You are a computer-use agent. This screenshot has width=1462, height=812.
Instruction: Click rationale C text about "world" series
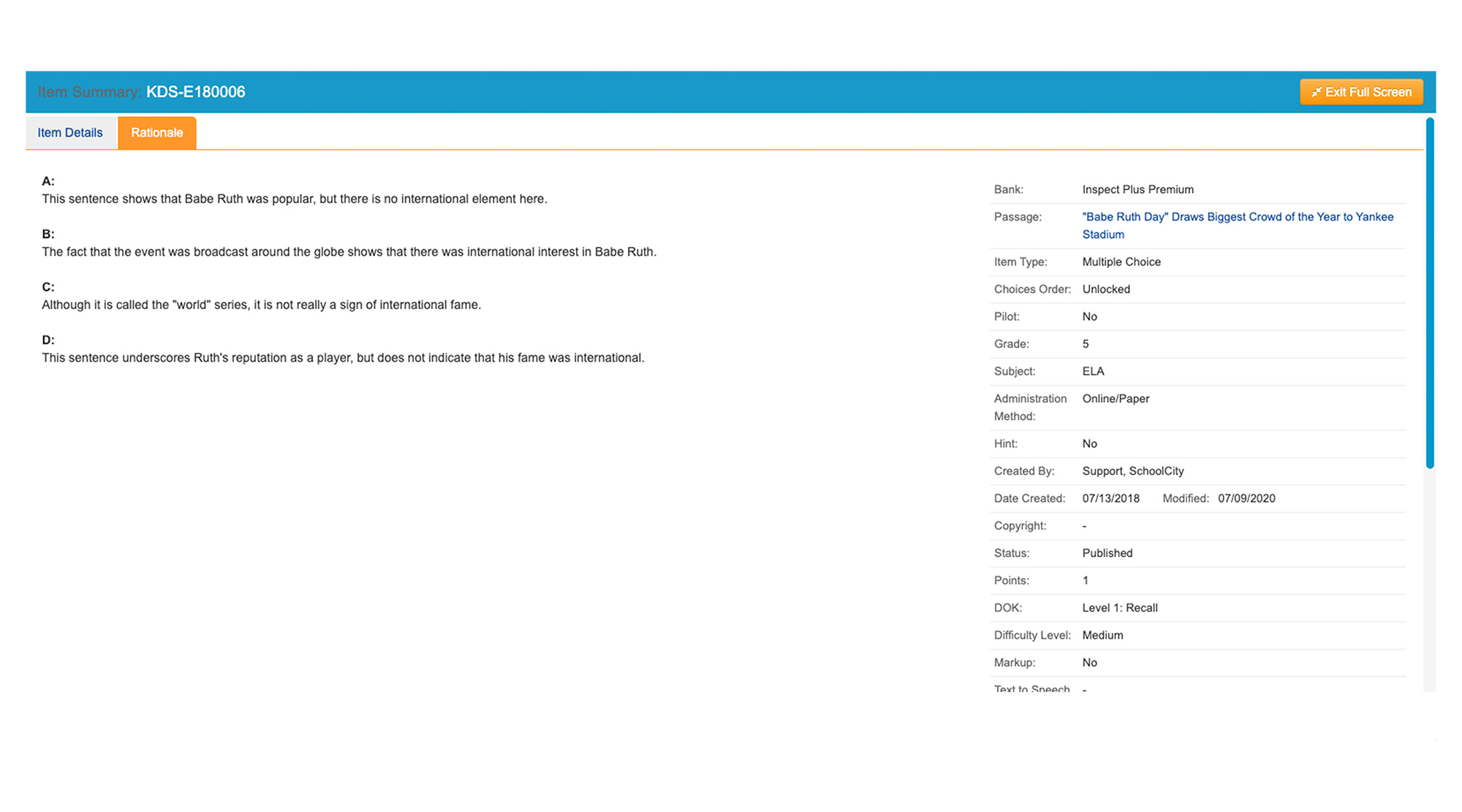262,305
